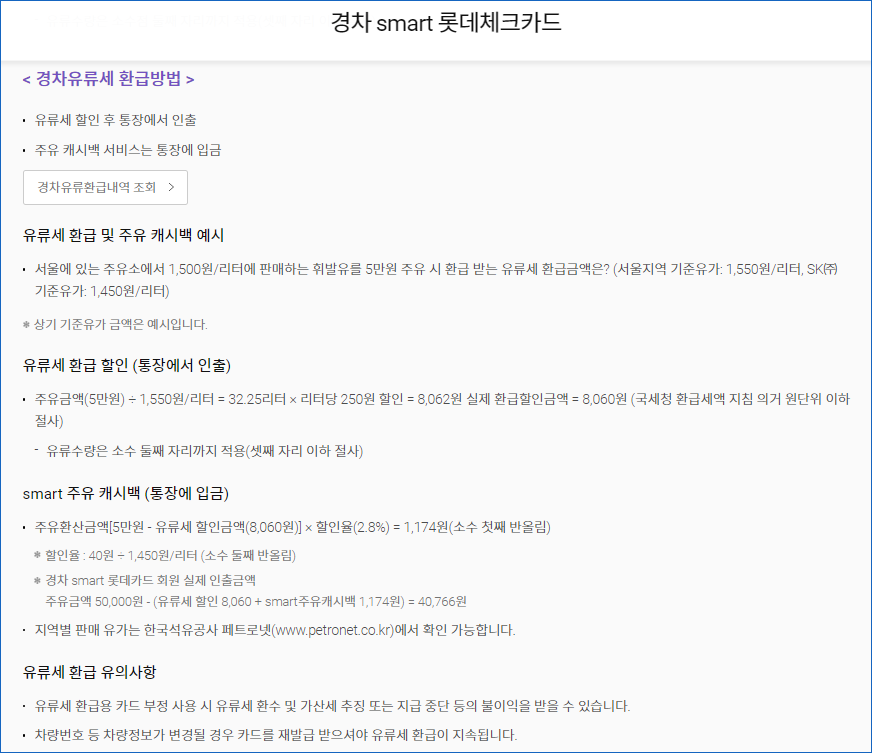Select the heading < 경차유류세 환급방법 >

click(x=108, y=79)
